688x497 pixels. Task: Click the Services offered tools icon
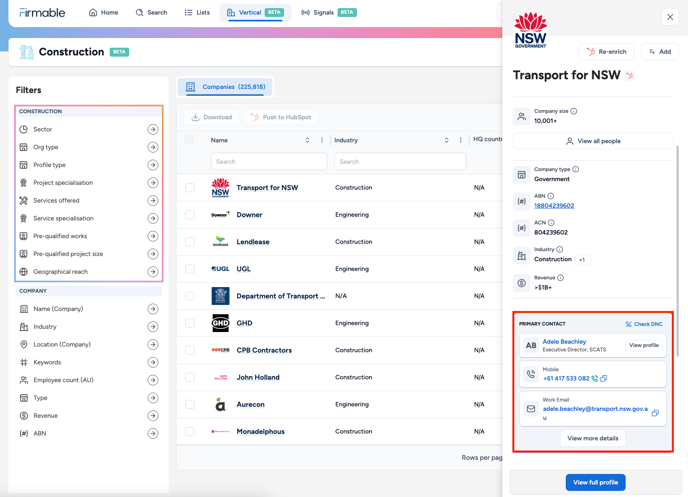pyautogui.click(x=24, y=200)
